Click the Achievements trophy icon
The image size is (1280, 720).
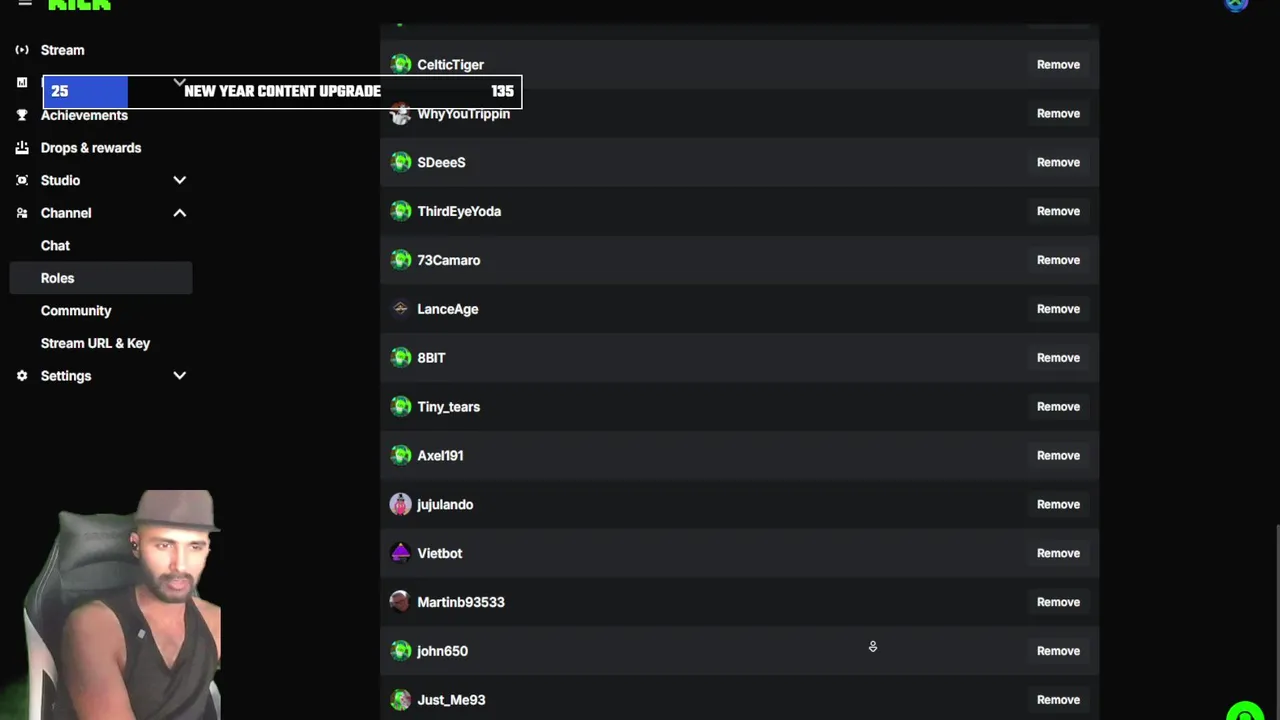point(22,115)
